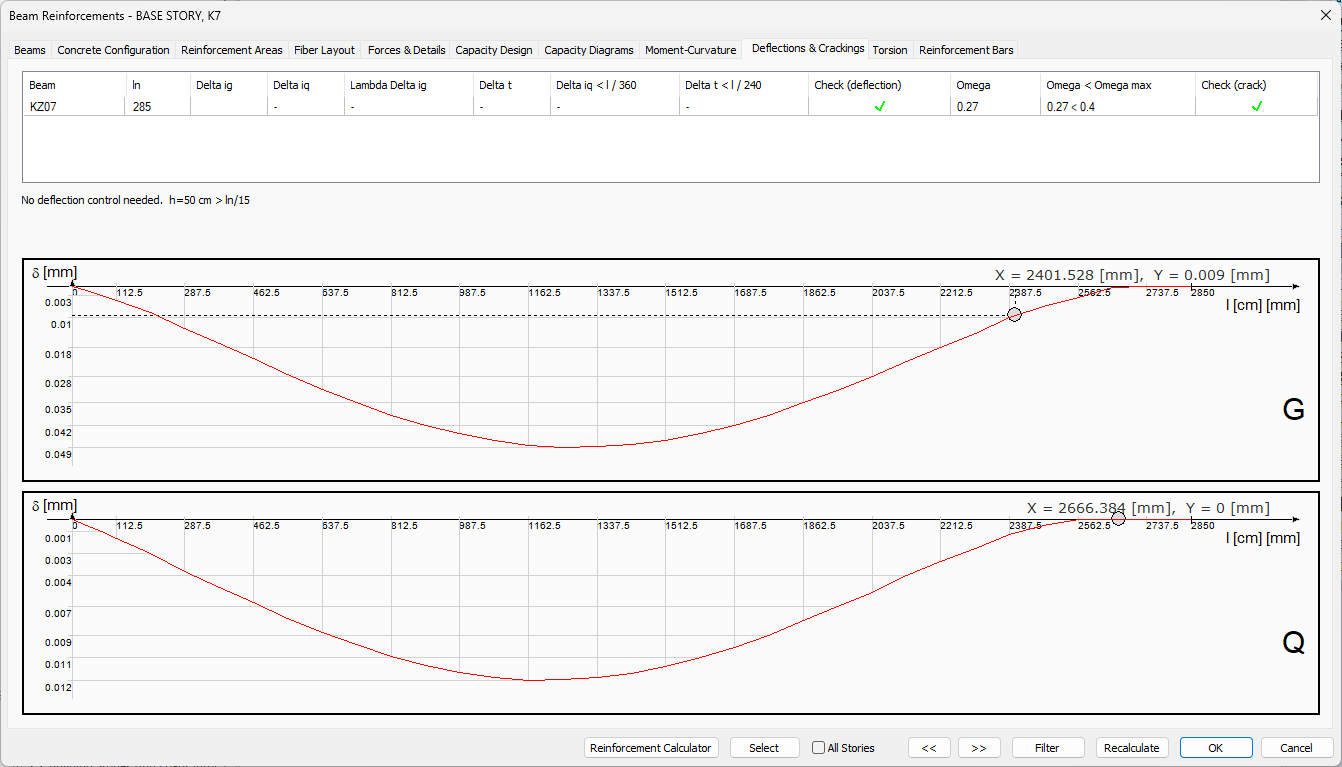The height and width of the screenshot is (767, 1342).
Task: Go to previous beam with << button
Action: pos(929,748)
